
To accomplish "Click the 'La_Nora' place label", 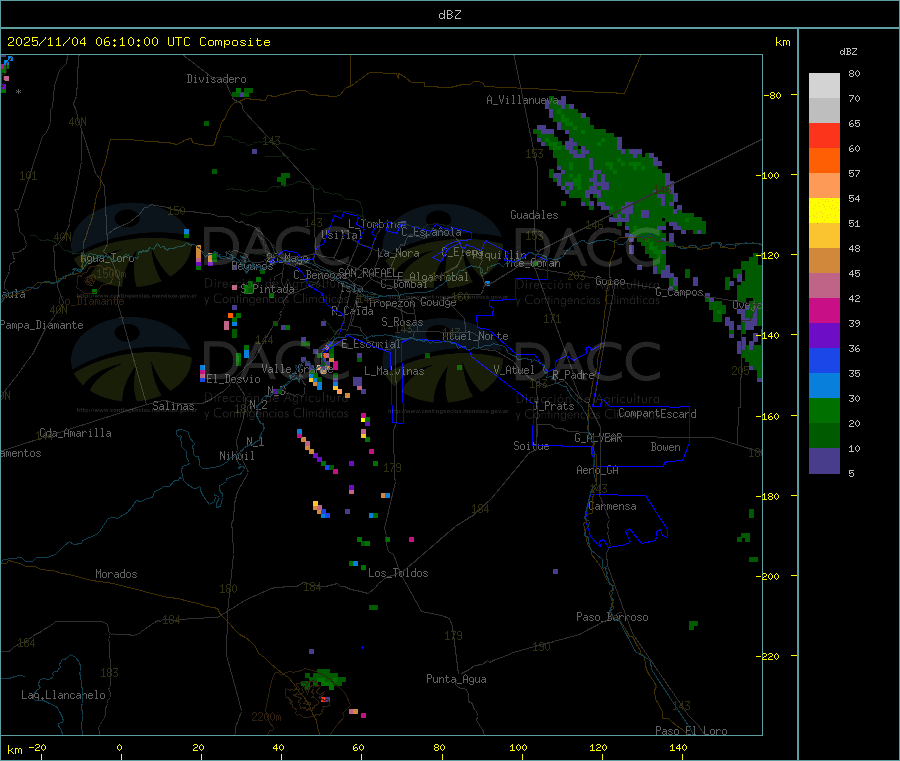I will point(398,253).
